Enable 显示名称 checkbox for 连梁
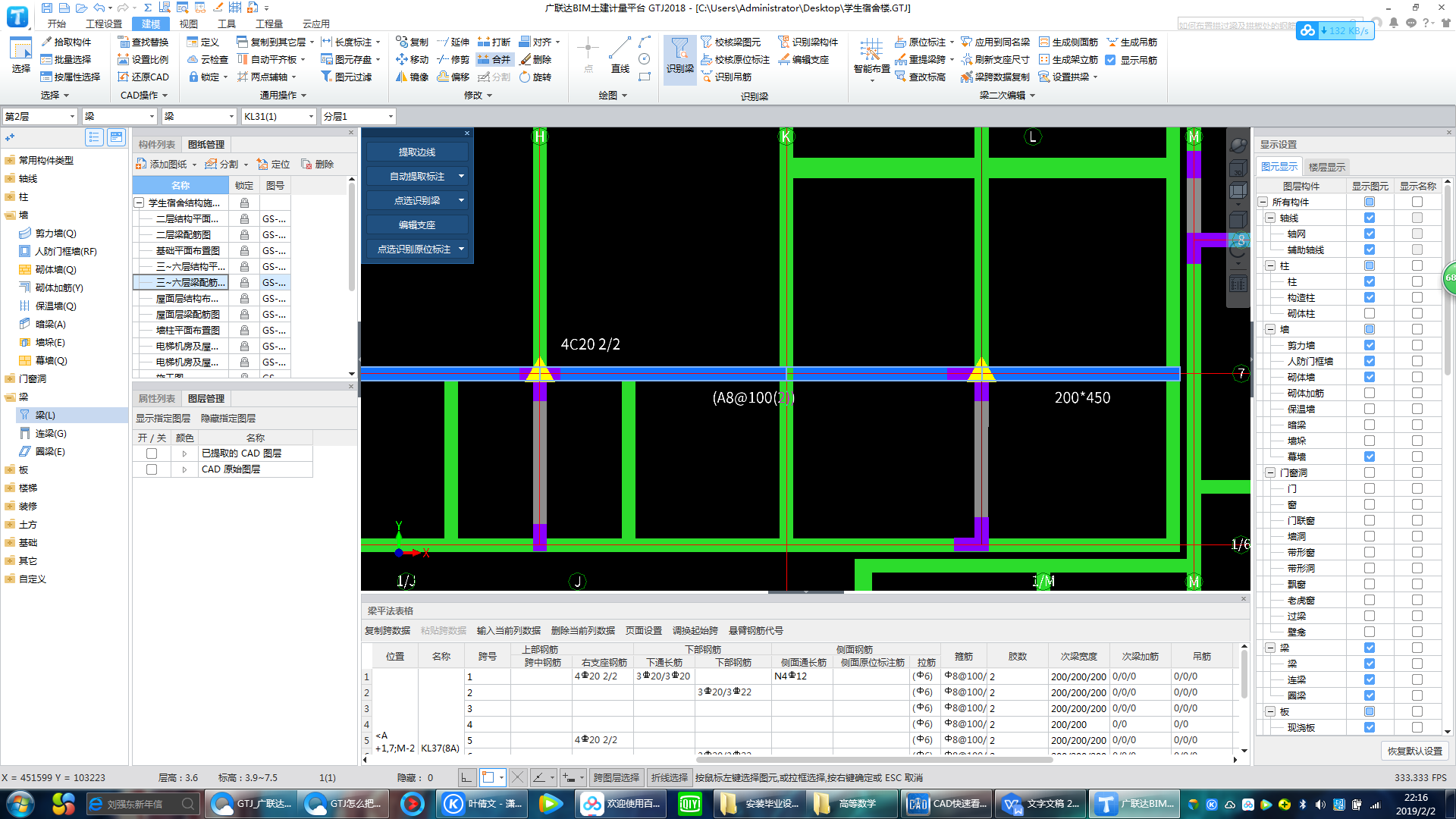 1417,679
